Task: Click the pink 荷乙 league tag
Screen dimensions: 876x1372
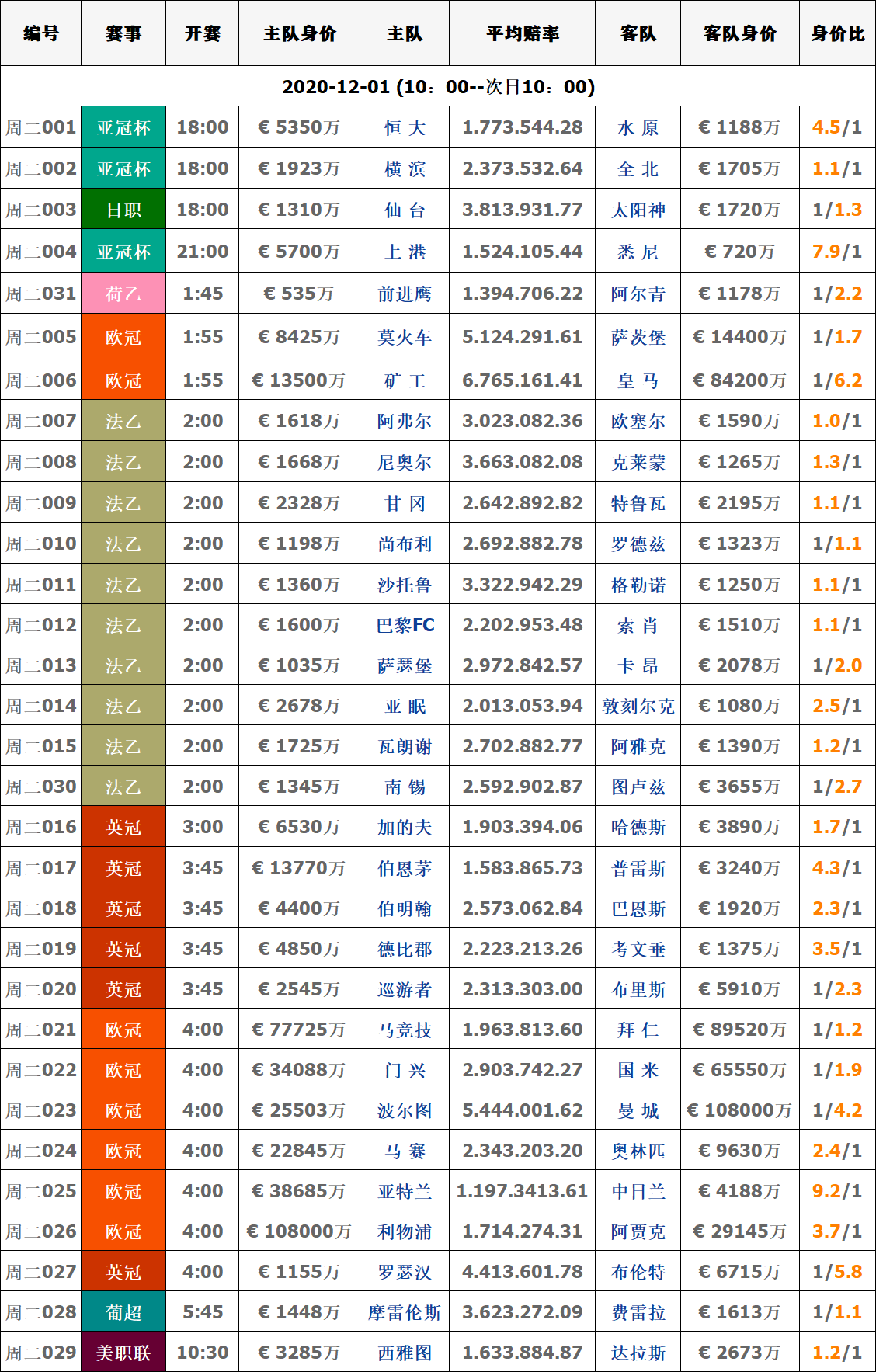Action: tap(123, 294)
